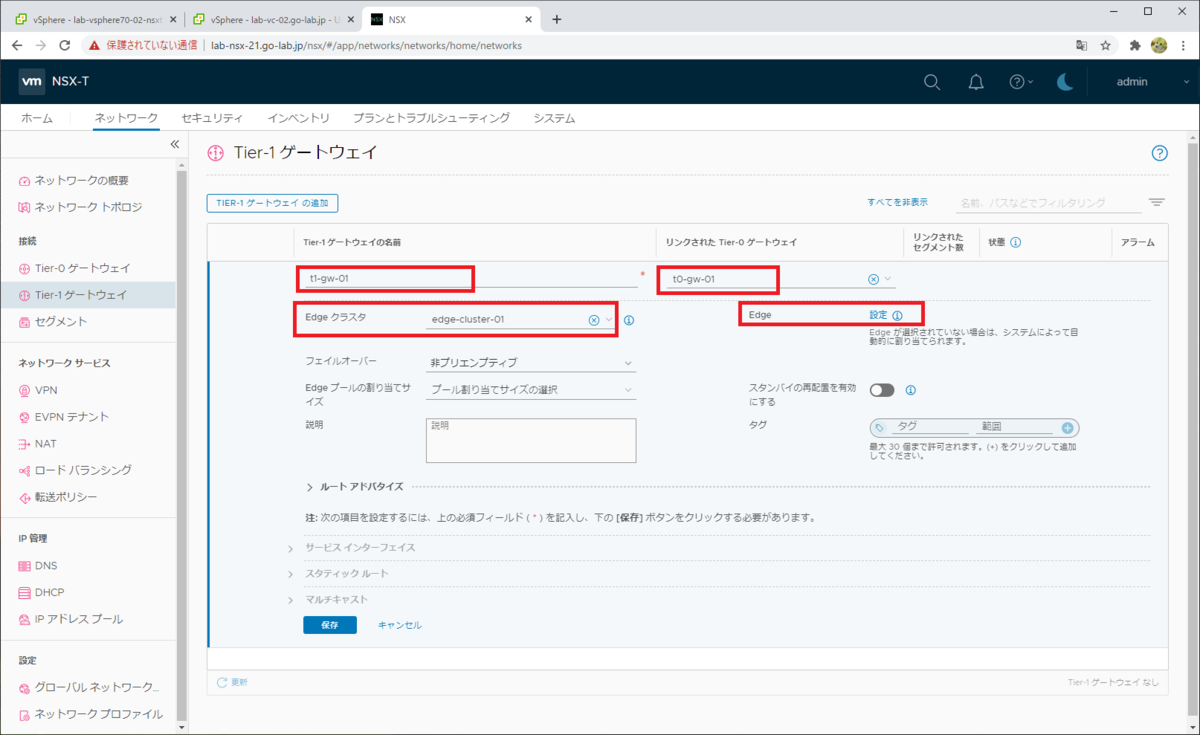Viewport: 1200px width, 735px height.
Task: Open ネットワーク トポロジ in sidebar
Action: [88, 207]
